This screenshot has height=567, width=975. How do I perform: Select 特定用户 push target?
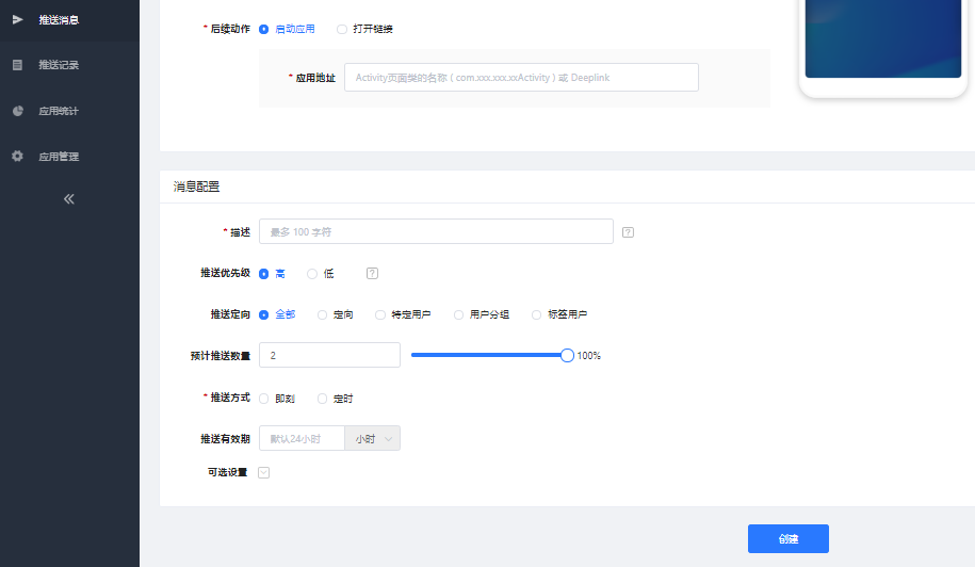click(380, 315)
